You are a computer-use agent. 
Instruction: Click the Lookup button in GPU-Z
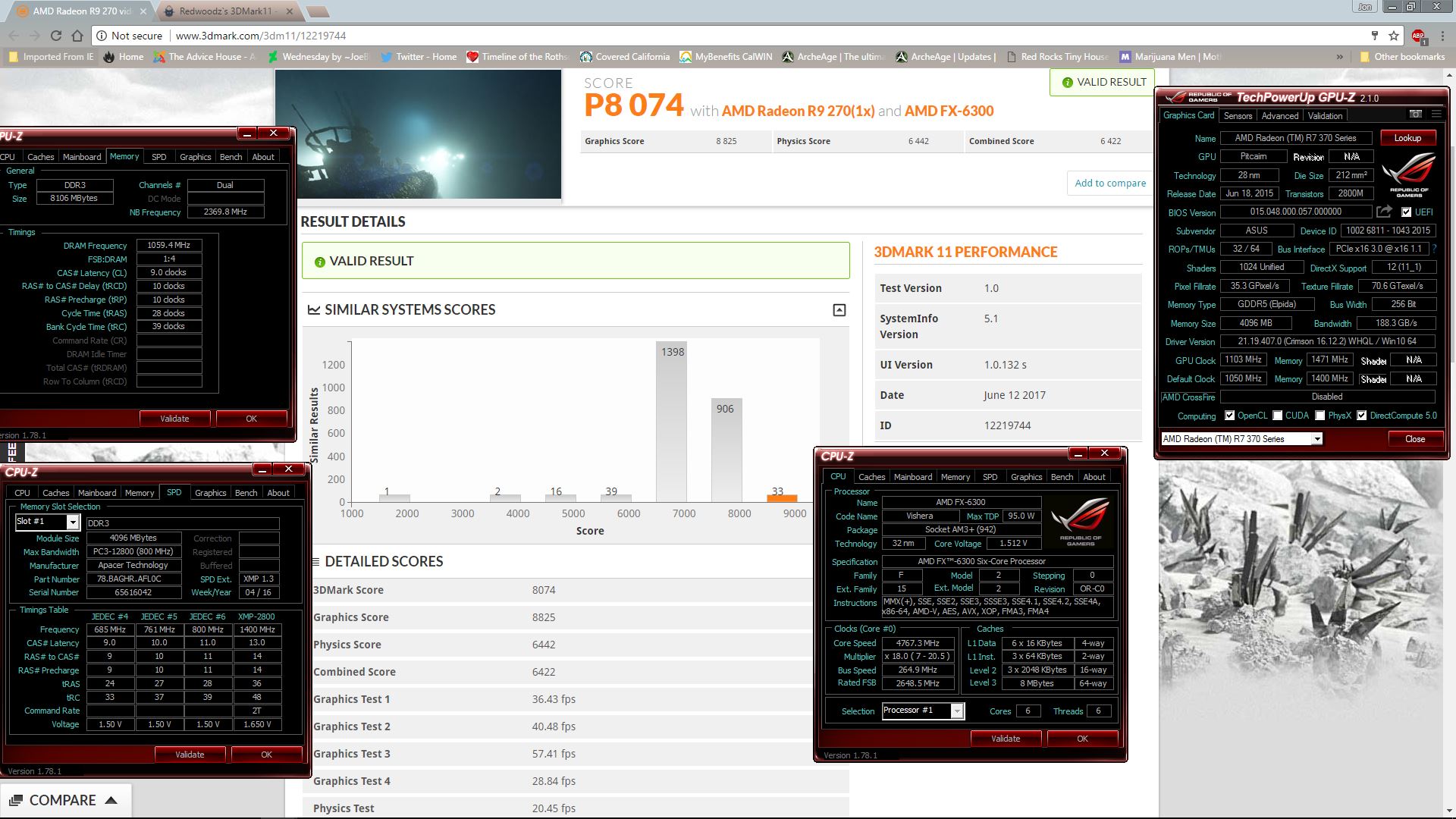click(1407, 138)
